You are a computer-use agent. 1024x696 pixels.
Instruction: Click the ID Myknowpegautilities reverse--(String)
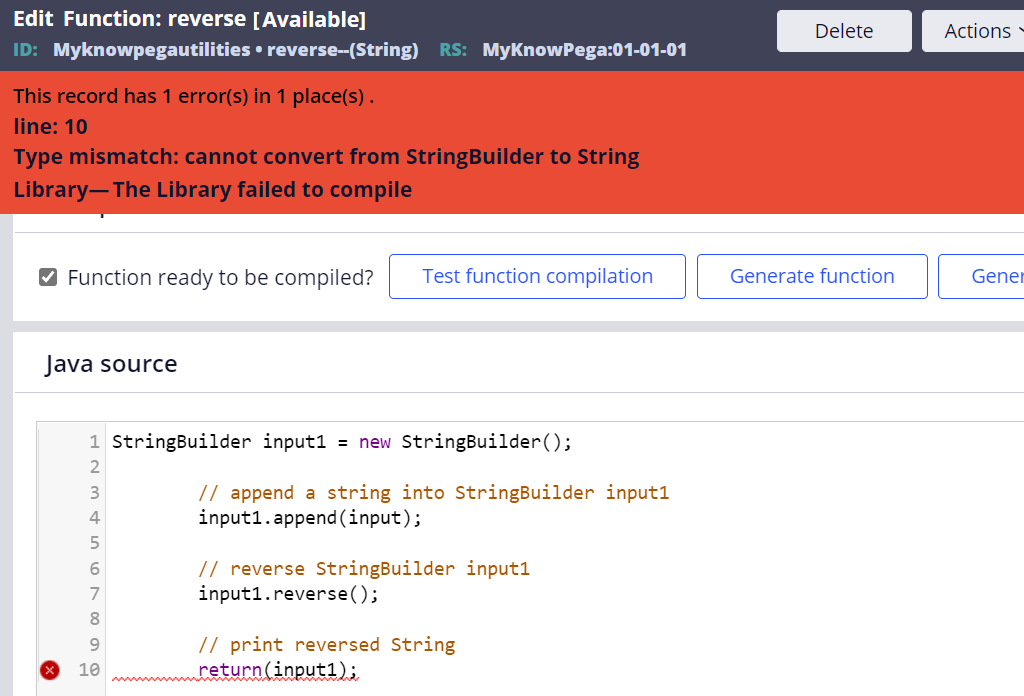[235, 50]
